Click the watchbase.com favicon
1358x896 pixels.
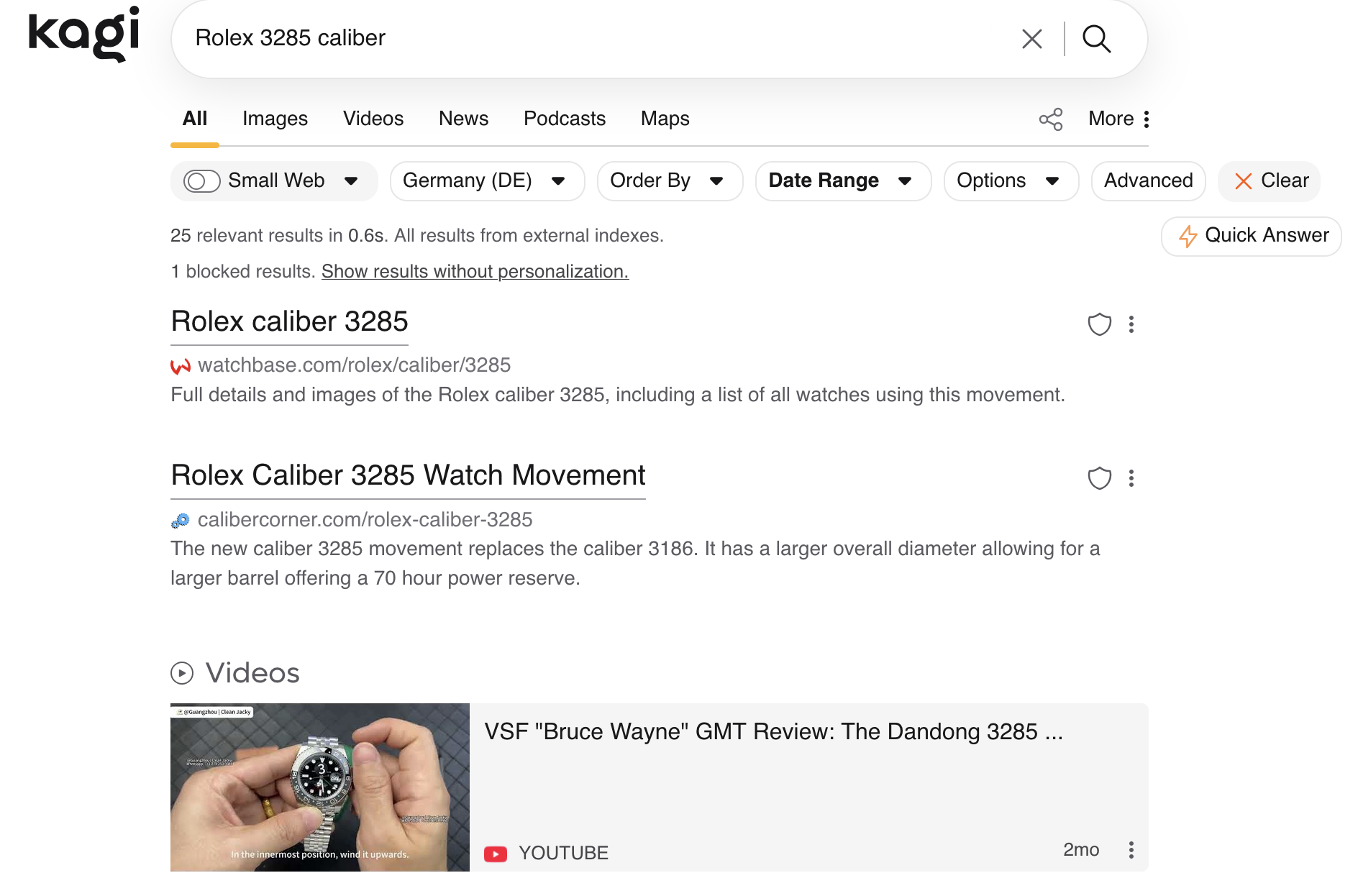click(x=178, y=365)
